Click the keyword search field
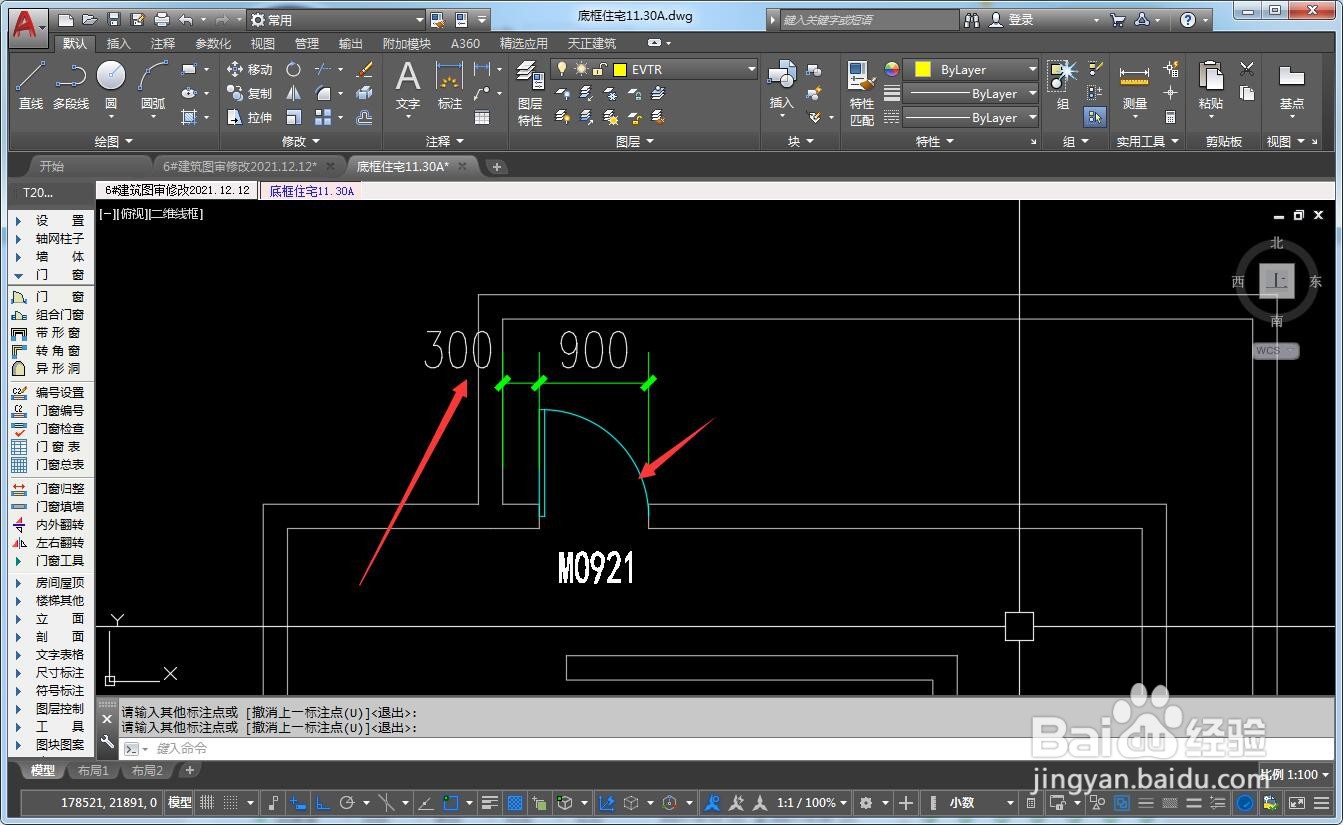 (867, 19)
